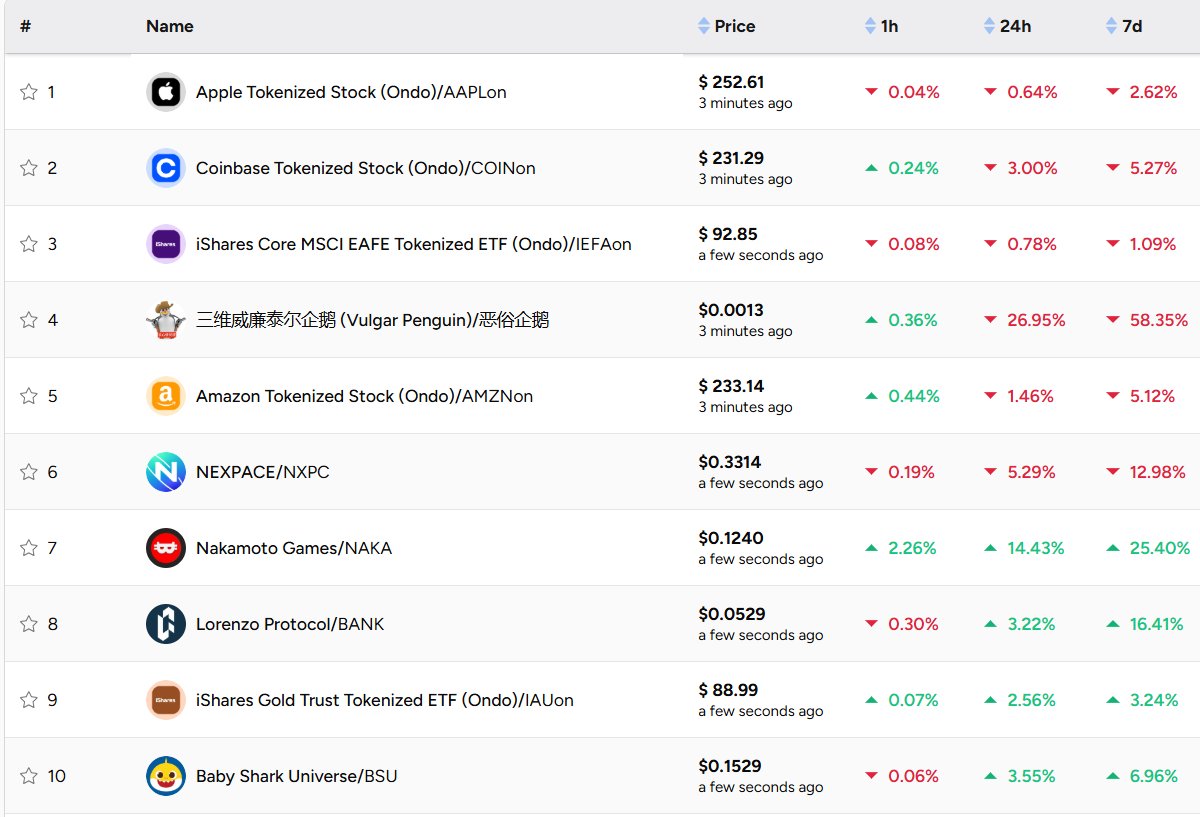Screen dimensions: 1200x817
Task: Add Amazon Tokenized Stock to favorites
Action: tap(29, 396)
